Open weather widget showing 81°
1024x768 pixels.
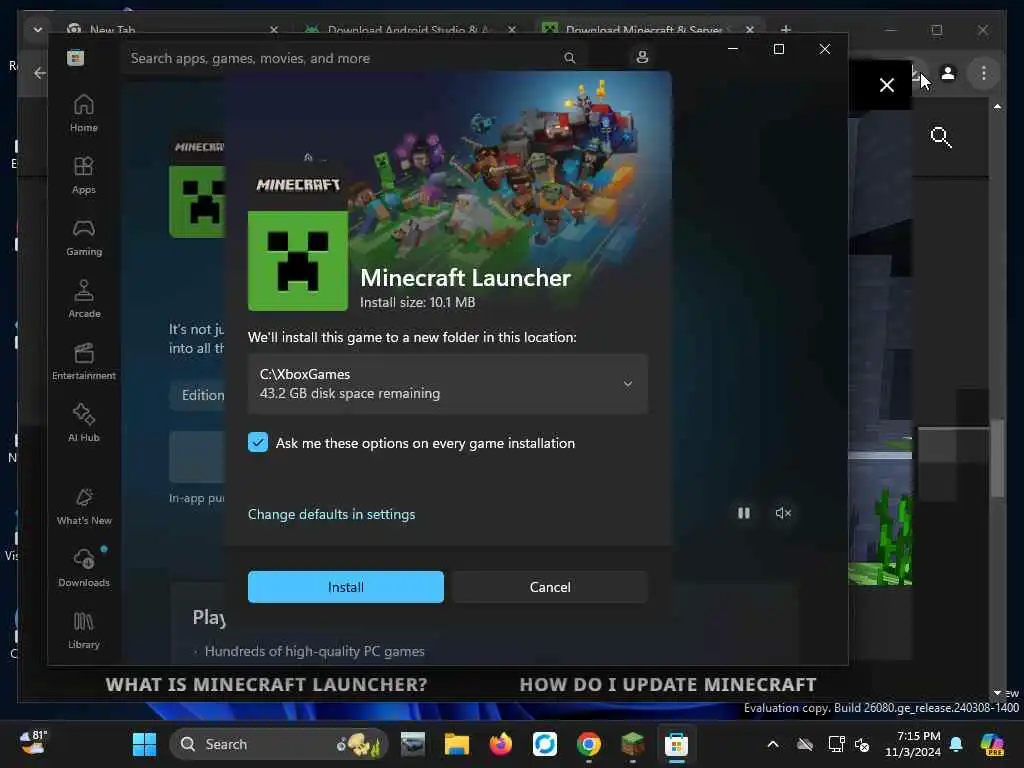33,743
